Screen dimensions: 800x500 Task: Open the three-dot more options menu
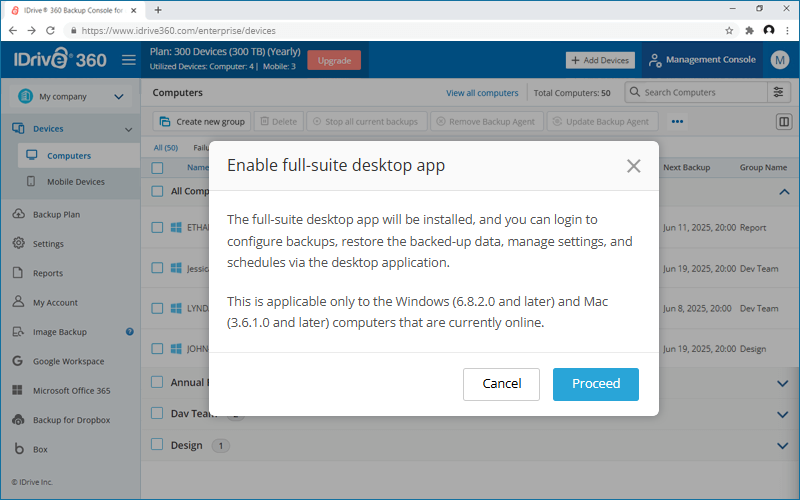pos(677,121)
